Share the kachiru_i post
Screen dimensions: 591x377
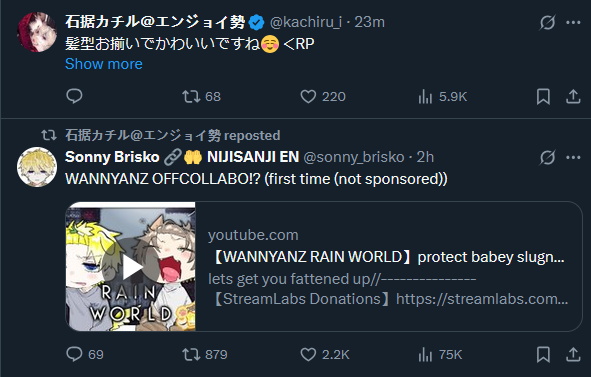(573, 97)
